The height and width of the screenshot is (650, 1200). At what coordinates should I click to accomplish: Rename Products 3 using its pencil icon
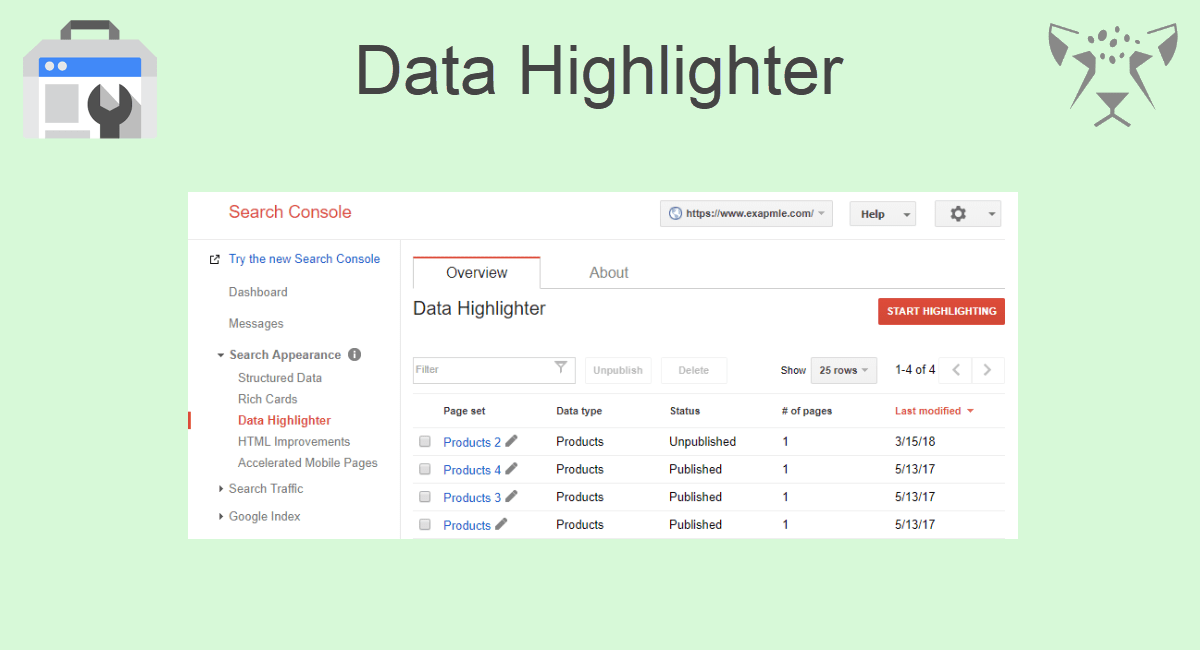point(512,496)
